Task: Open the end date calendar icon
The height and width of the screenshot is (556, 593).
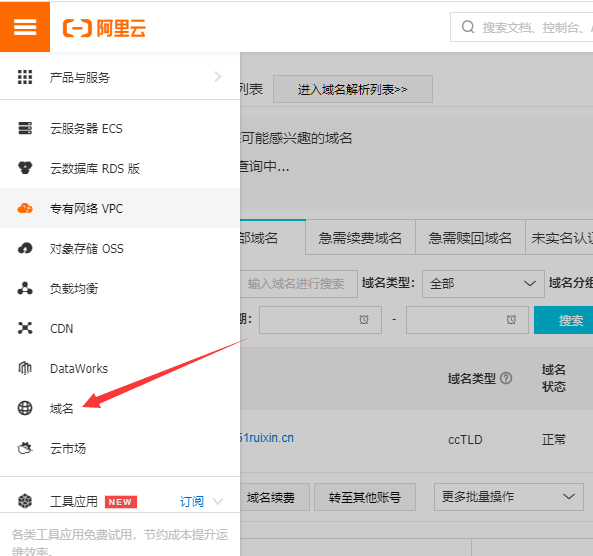Action: (511, 320)
